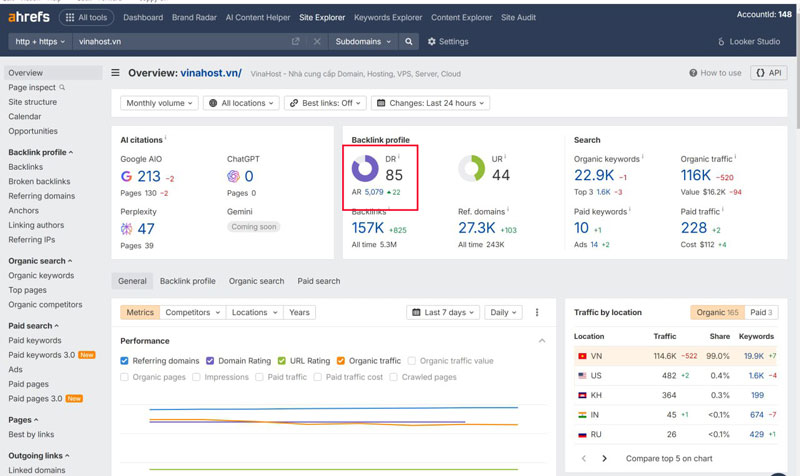Uncheck Referring domains metric
Screen dimensions: 800x476
124,361
